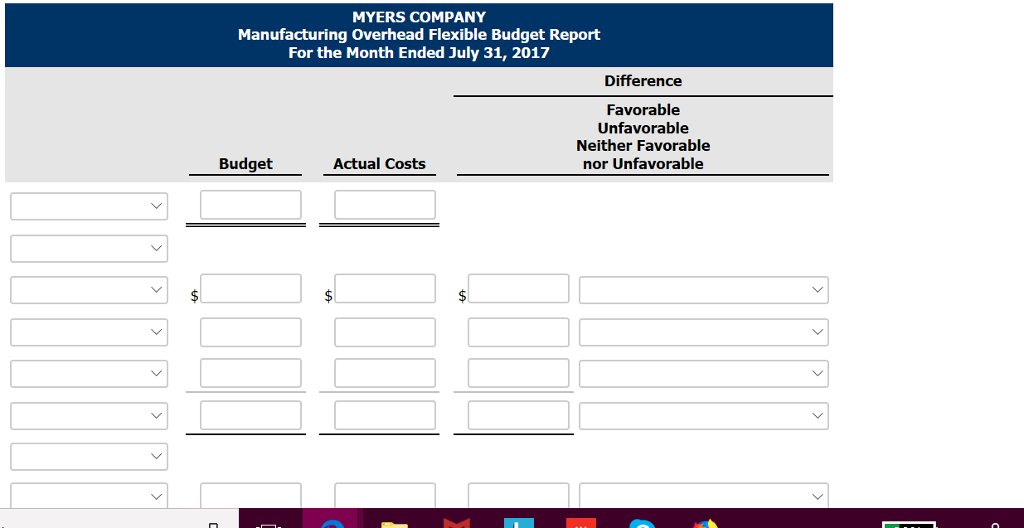The width and height of the screenshot is (1024, 528).
Task: Expand the sixth row's line-item dropdown
Action: point(89,416)
